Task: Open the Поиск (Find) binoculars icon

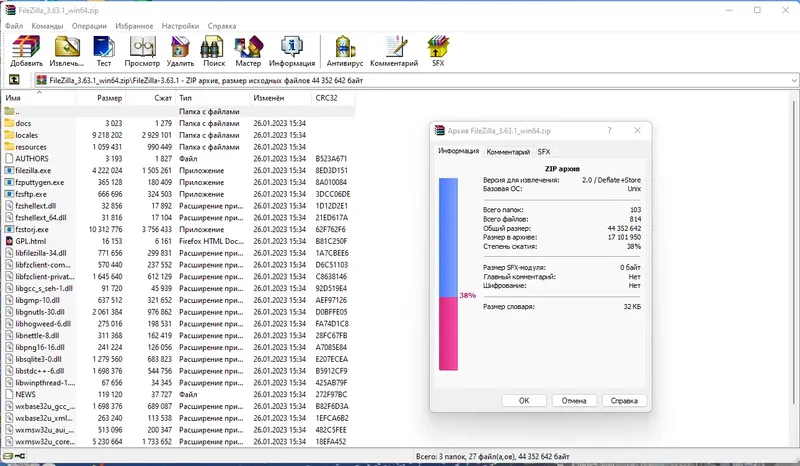Action: point(214,51)
